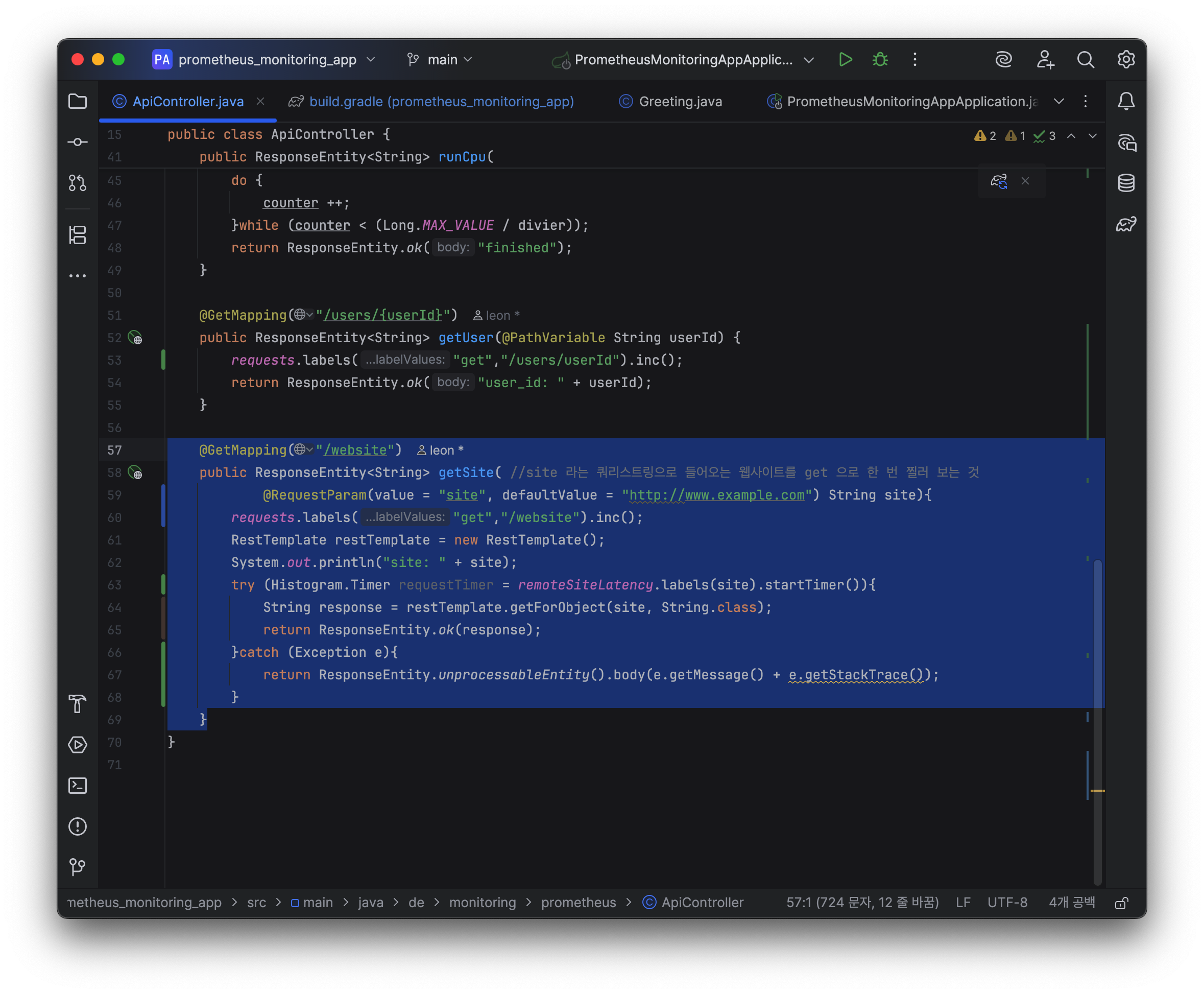
Task: Open the Pull Requests tool window
Action: point(77,183)
